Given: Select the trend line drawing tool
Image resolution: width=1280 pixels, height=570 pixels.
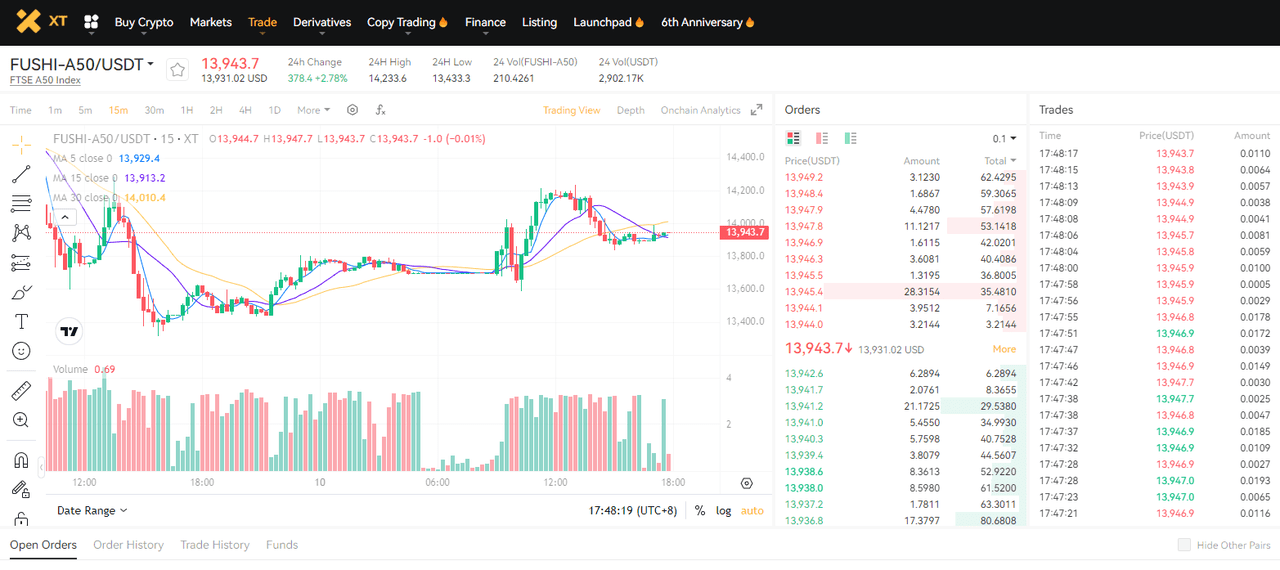Looking at the screenshot, I should [20, 175].
